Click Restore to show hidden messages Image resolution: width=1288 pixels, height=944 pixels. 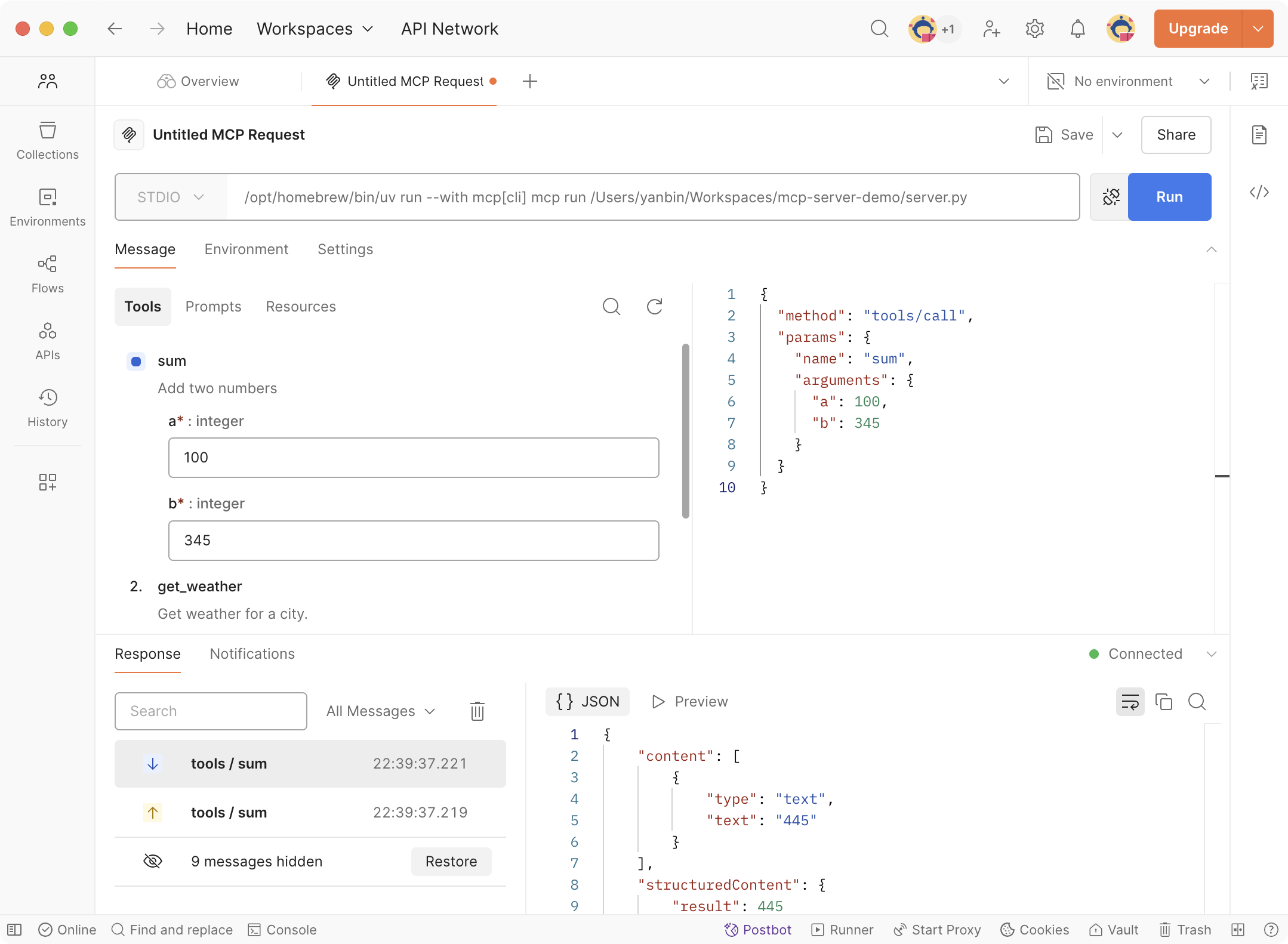[x=451, y=862]
